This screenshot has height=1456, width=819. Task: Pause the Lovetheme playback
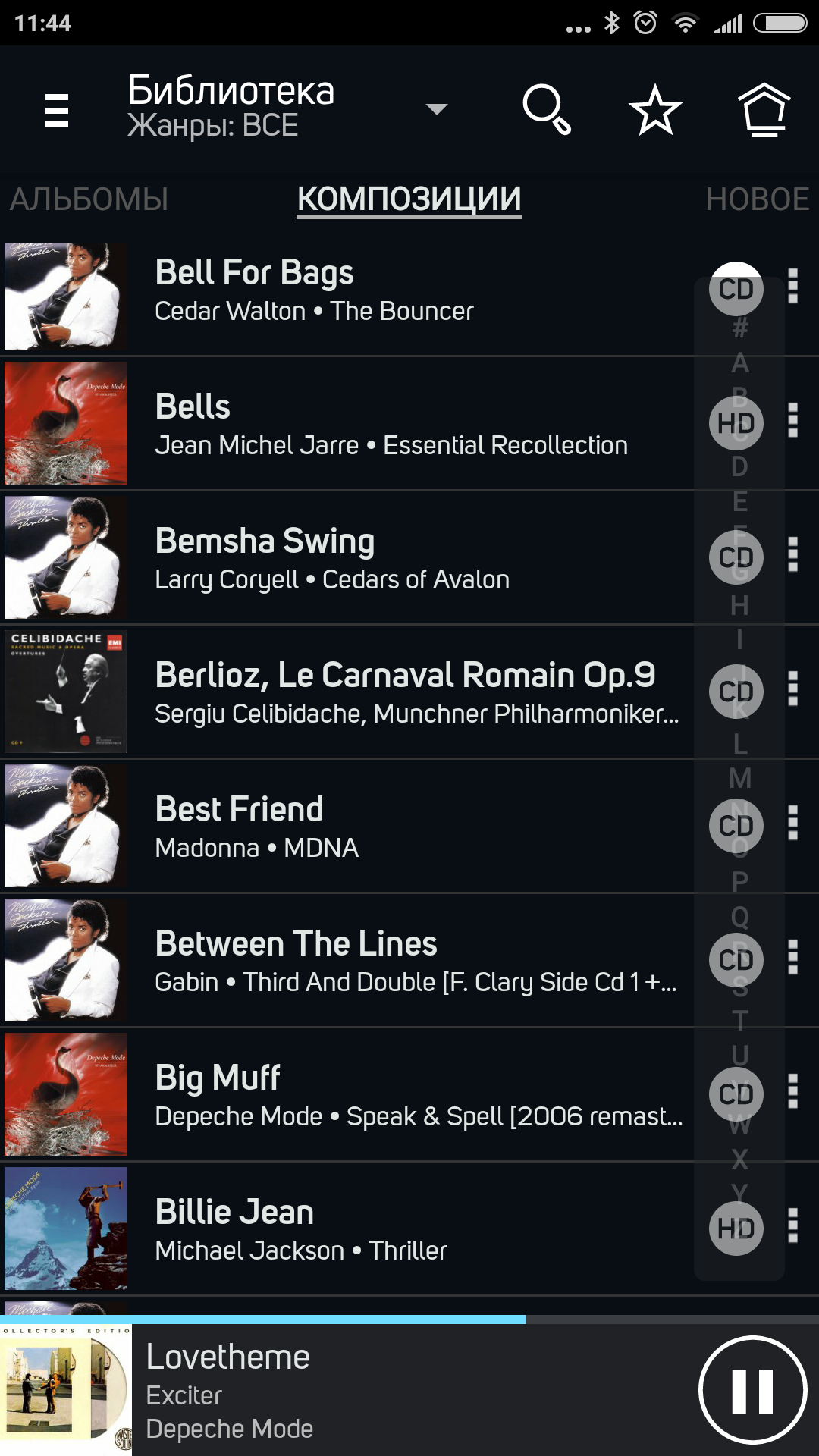click(752, 1391)
